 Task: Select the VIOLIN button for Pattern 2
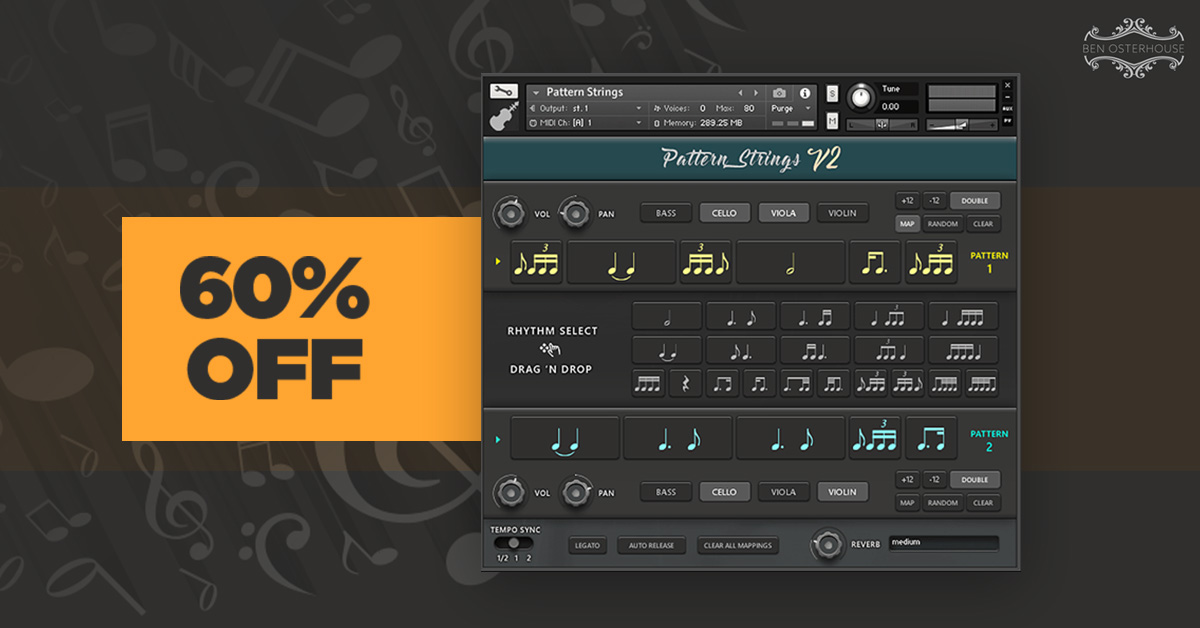click(842, 492)
